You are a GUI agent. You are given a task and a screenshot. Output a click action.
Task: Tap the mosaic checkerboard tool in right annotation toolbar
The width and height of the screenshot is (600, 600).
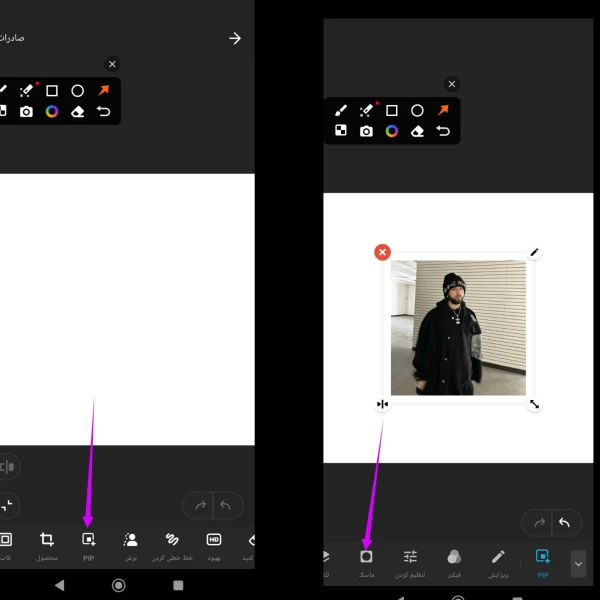(x=341, y=130)
